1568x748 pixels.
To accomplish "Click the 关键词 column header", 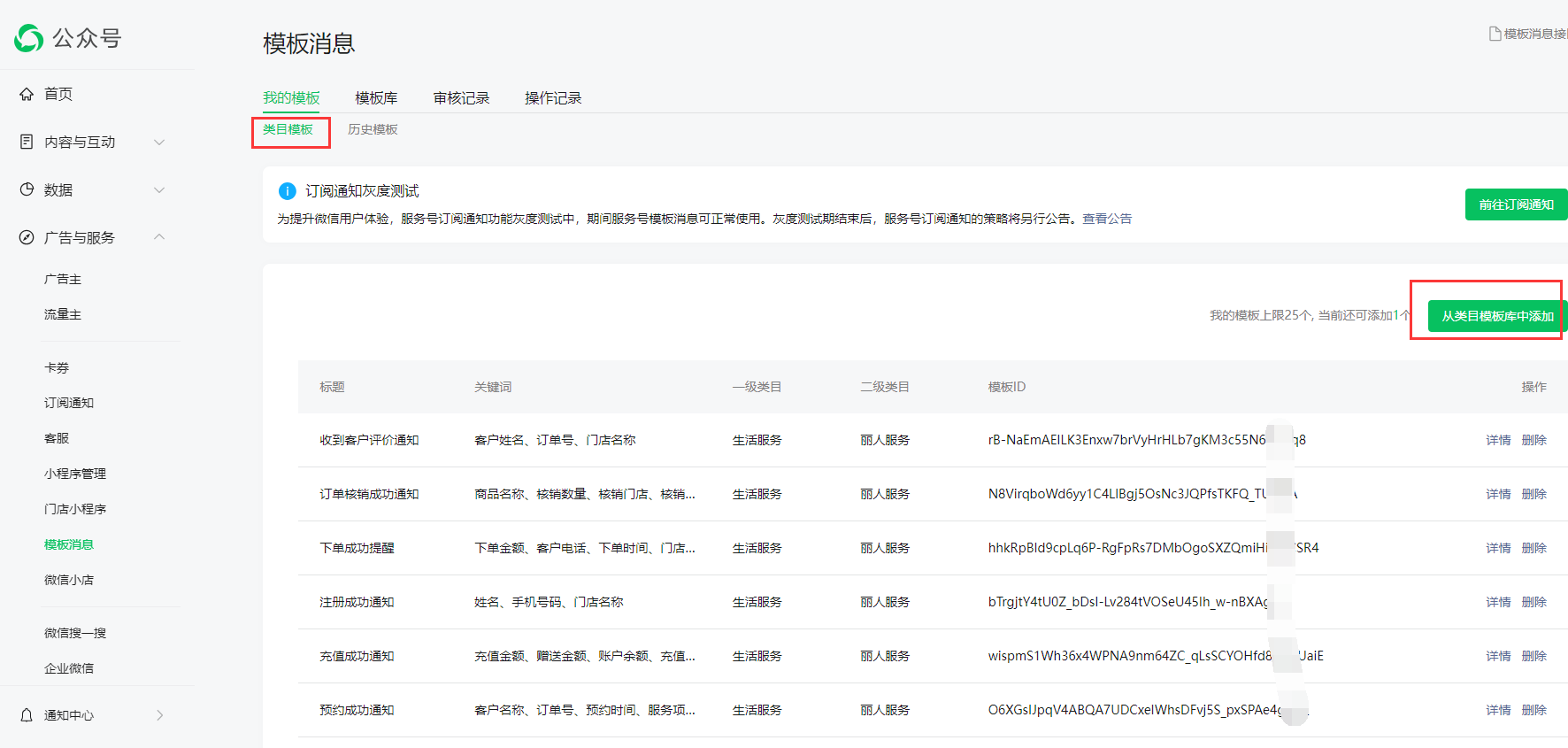I will point(493,387).
